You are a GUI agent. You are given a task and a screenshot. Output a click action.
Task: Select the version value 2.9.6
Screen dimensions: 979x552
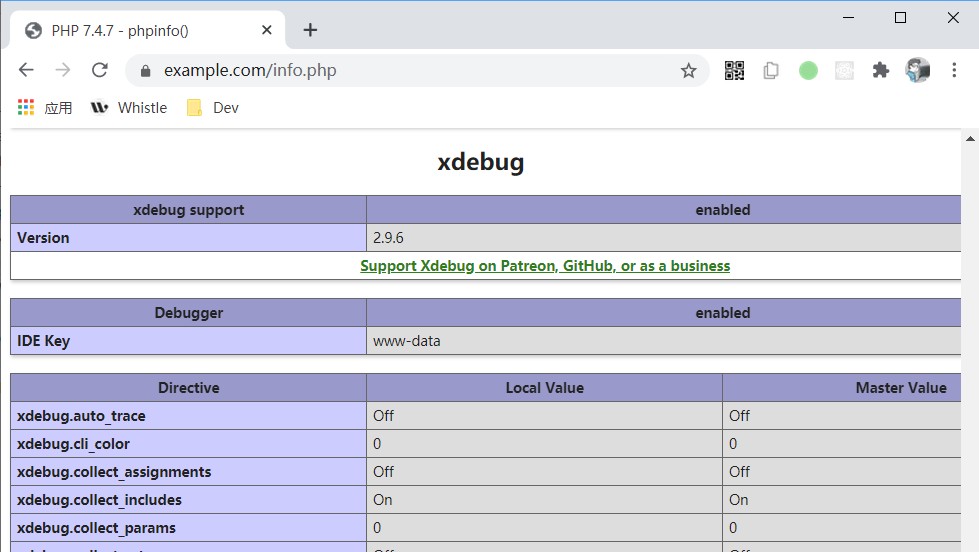coord(388,238)
